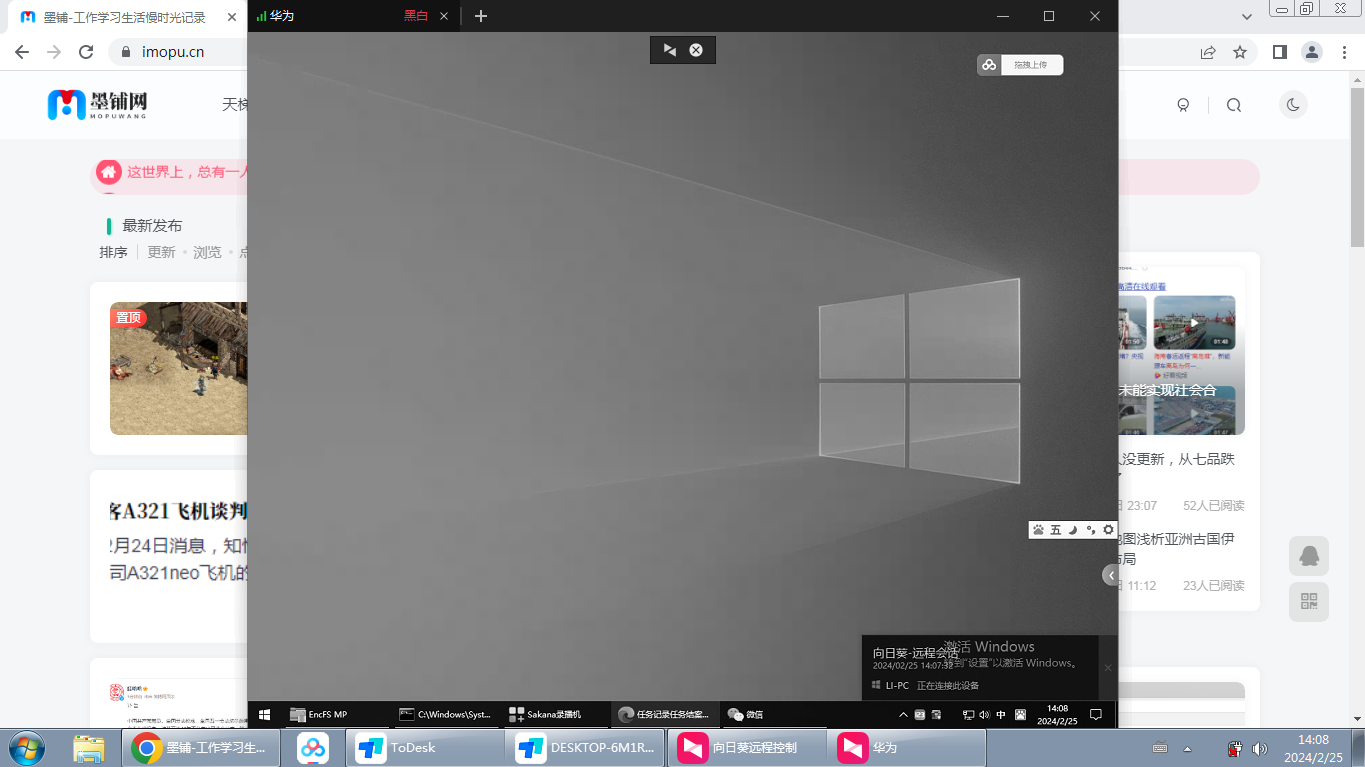Expand the remote tray hidden icons arrow
This screenshot has width=1365, height=767.
pyautogui.click(x=904, y=715)
